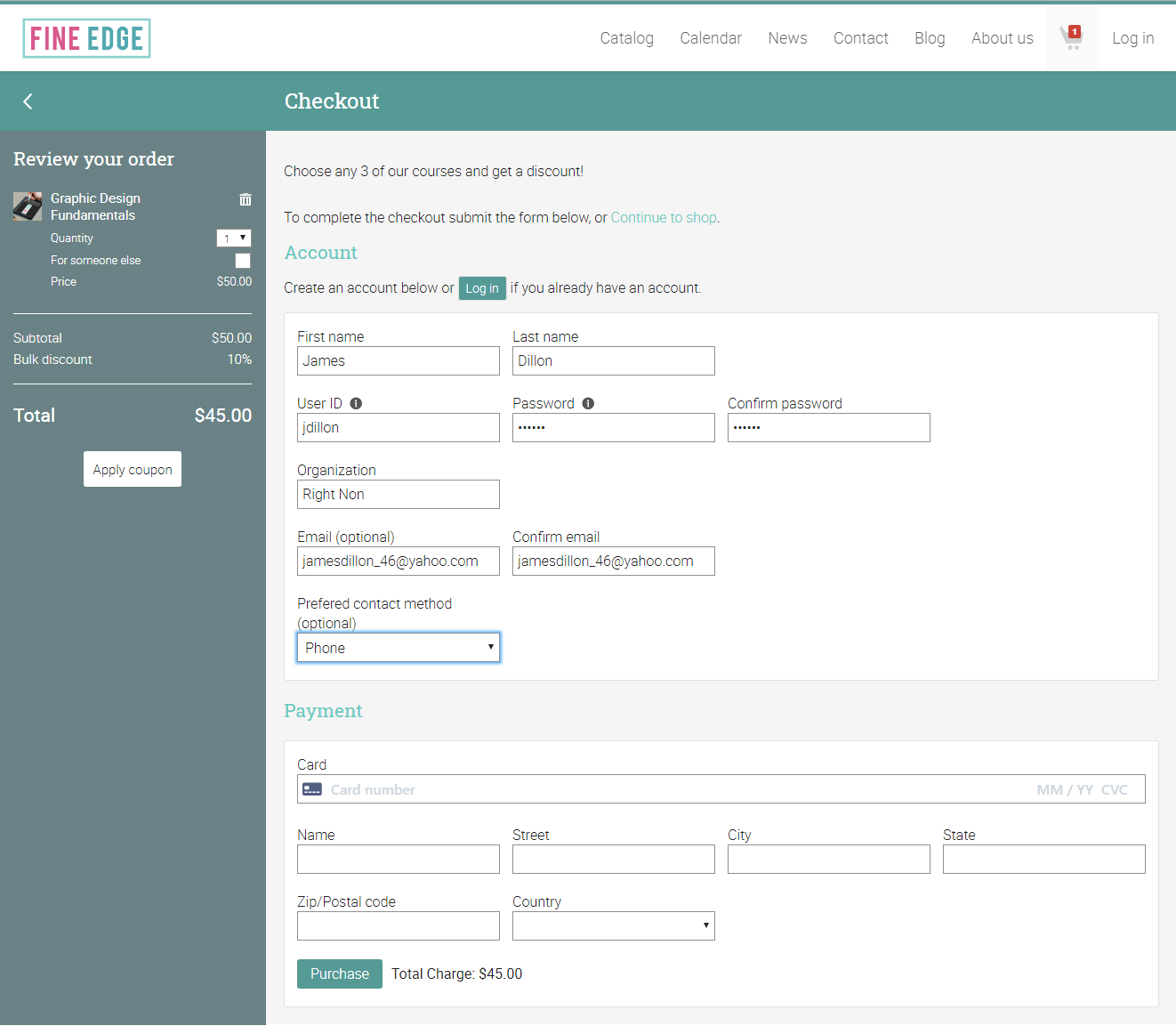Open the Country dropdown

pos(614,925)
